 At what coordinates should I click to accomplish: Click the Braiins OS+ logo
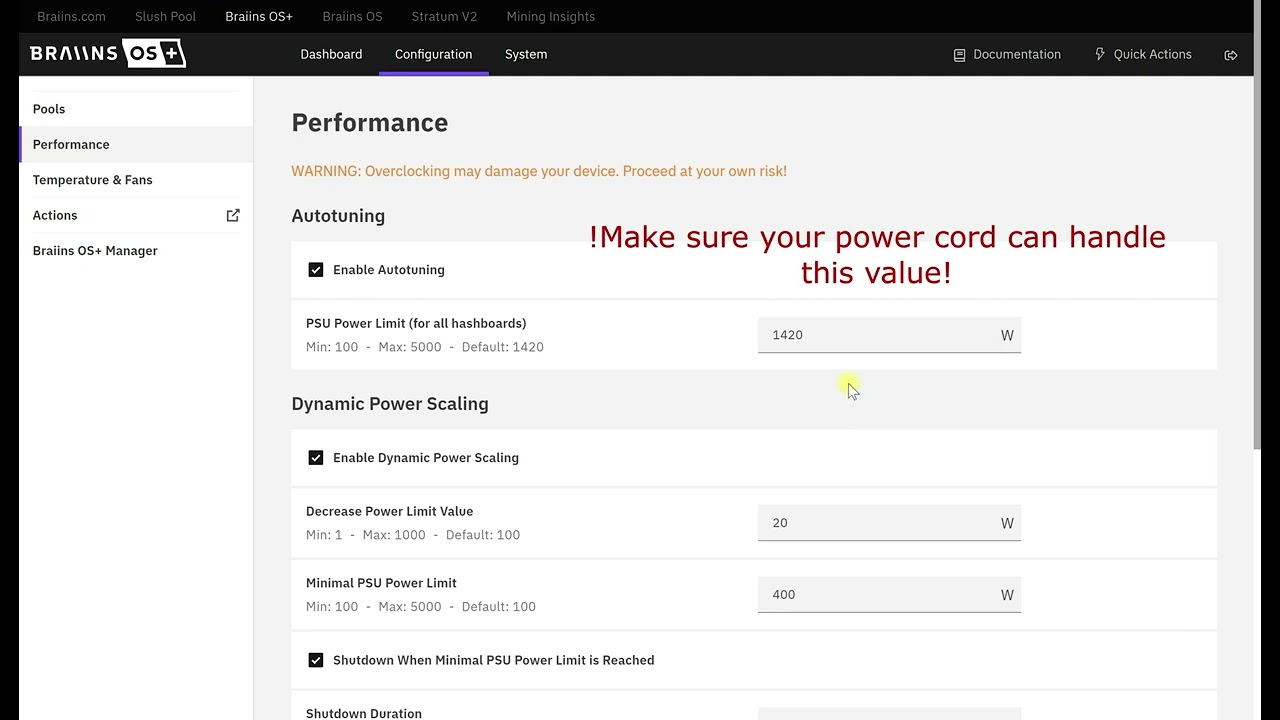coord(108,54)
